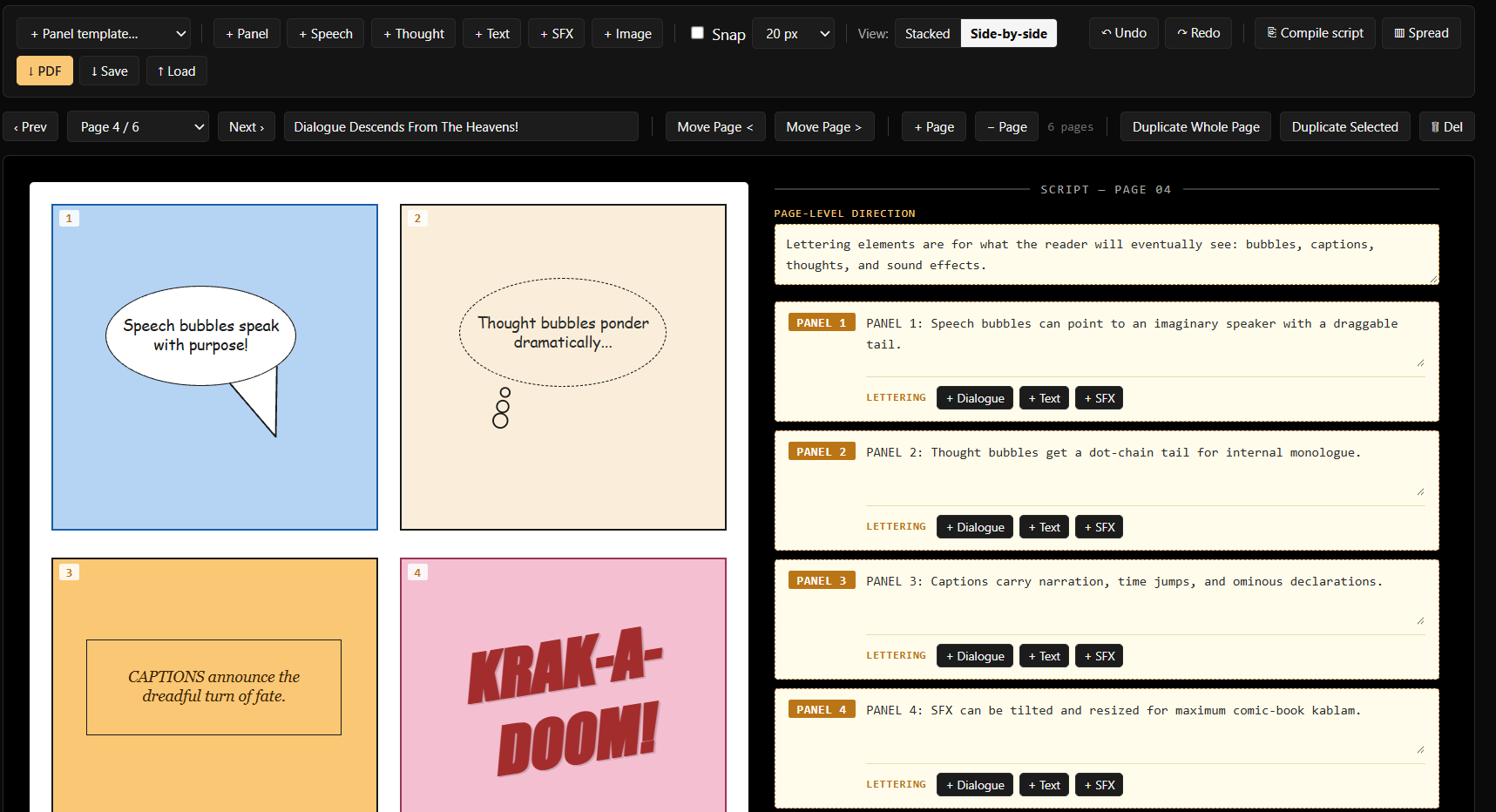Duplicate the selected element
Screen dimensions: 1496x812
(1344, 126)
